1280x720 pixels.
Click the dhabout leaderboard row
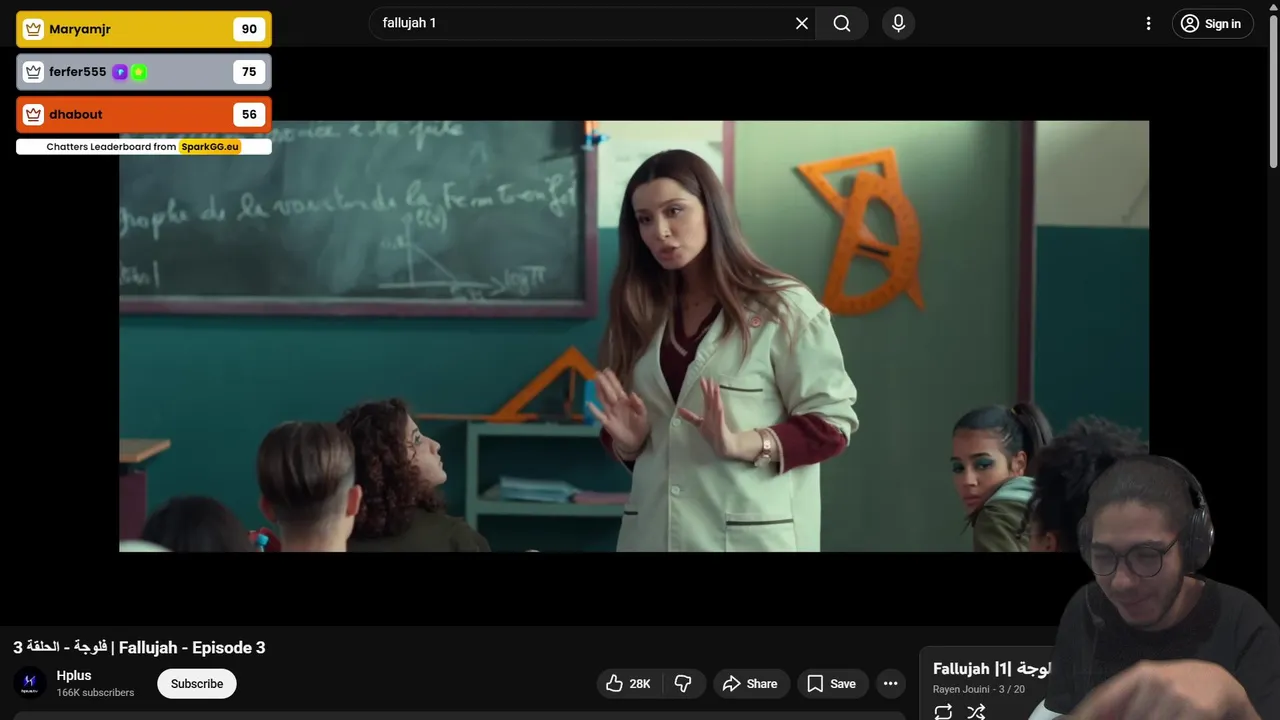point(144,114)
